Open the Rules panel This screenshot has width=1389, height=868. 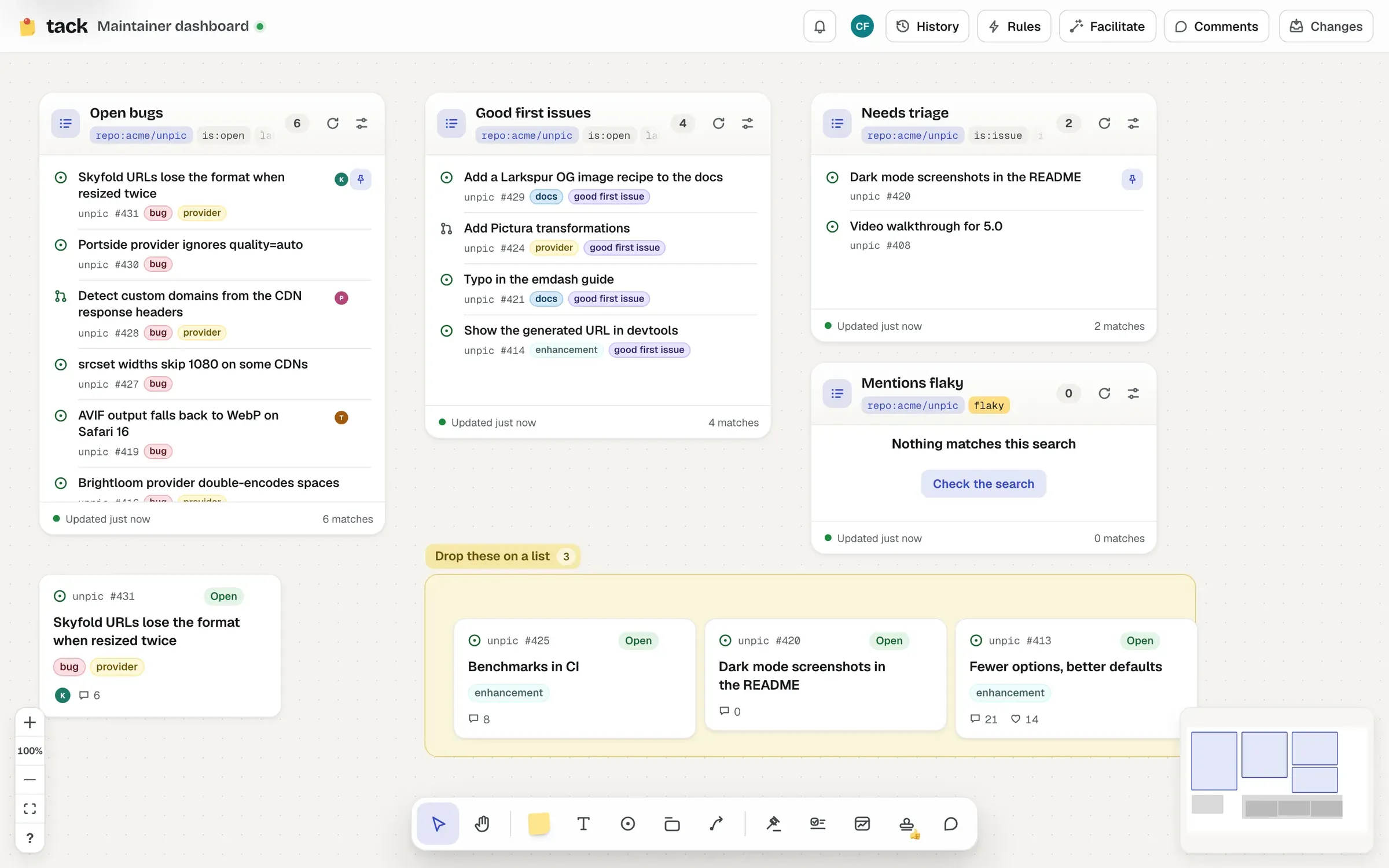pos(1014,26)
